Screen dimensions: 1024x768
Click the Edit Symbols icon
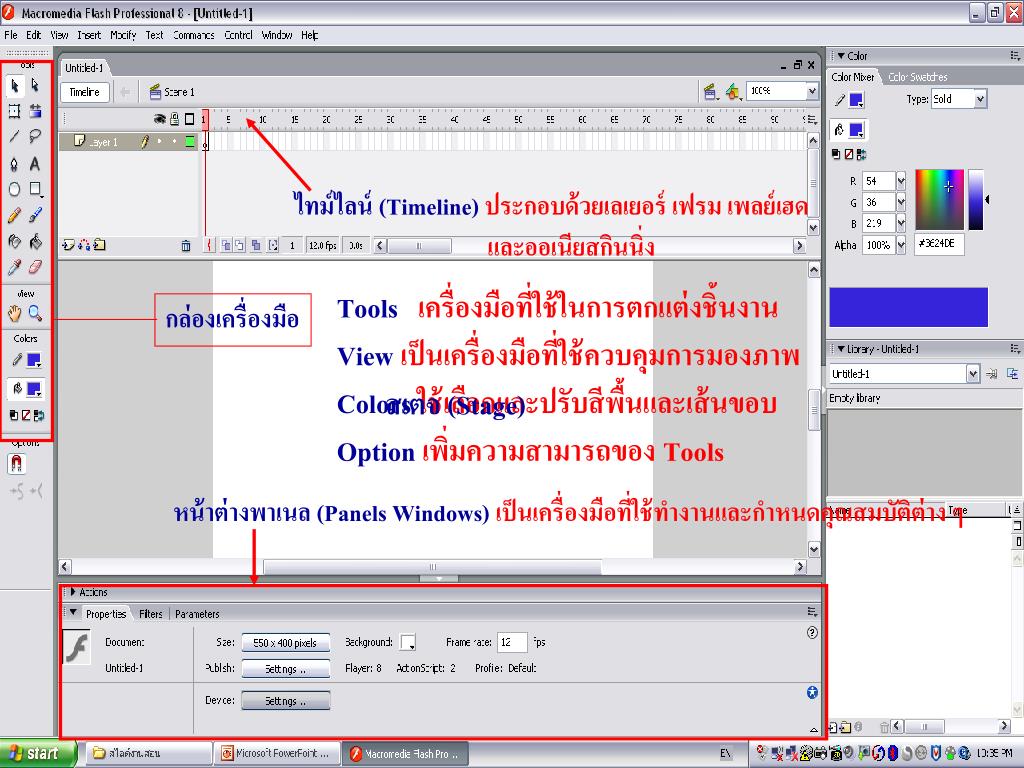[733, 92]
